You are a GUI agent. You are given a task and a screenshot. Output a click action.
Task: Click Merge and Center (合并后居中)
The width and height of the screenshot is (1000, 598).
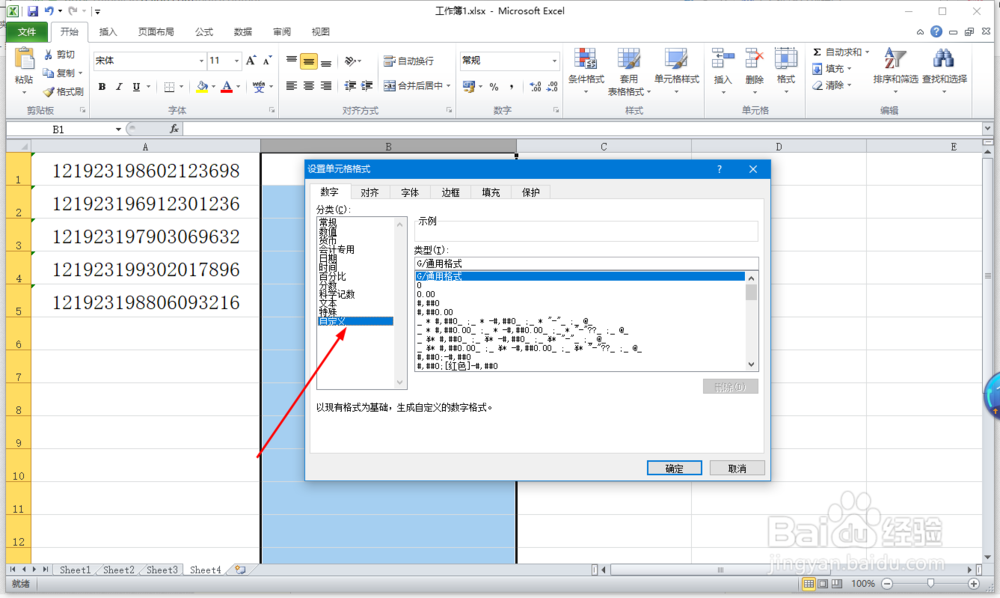click(x=413, y=86)
